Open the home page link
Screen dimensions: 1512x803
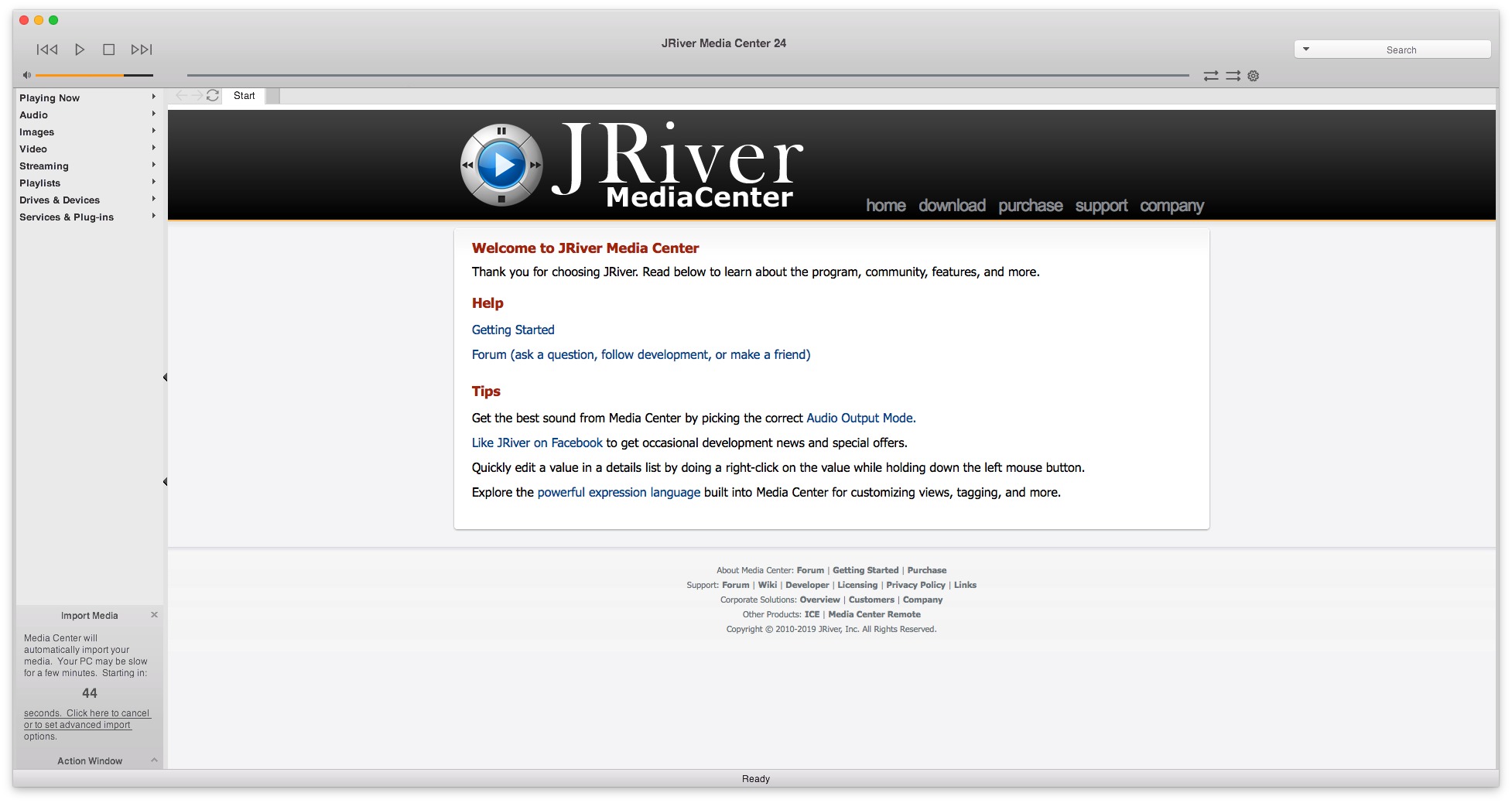click(886, 206)
